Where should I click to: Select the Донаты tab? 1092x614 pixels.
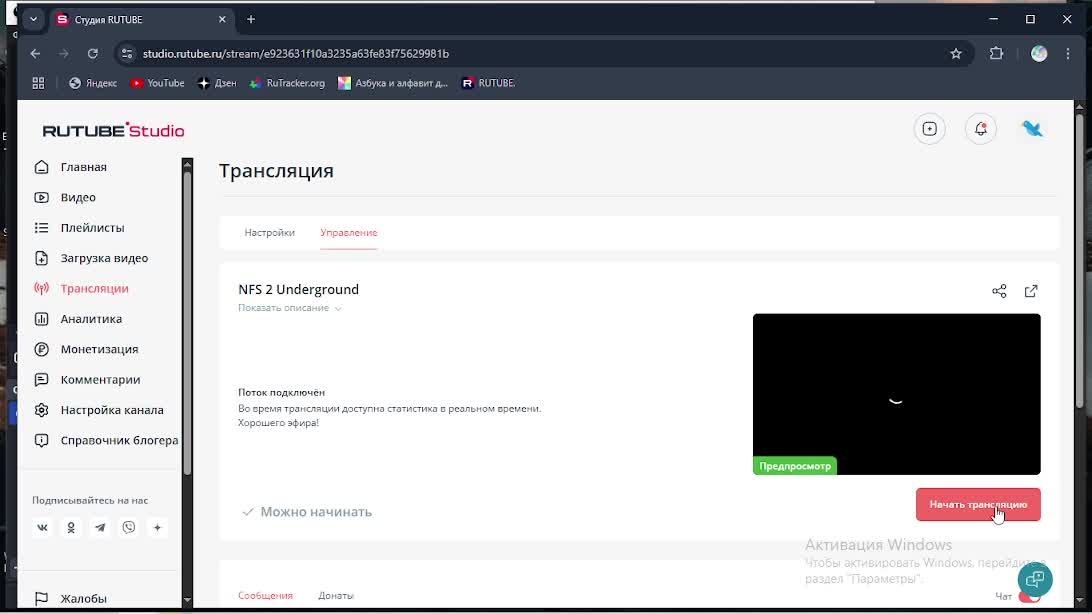point(336,596)
